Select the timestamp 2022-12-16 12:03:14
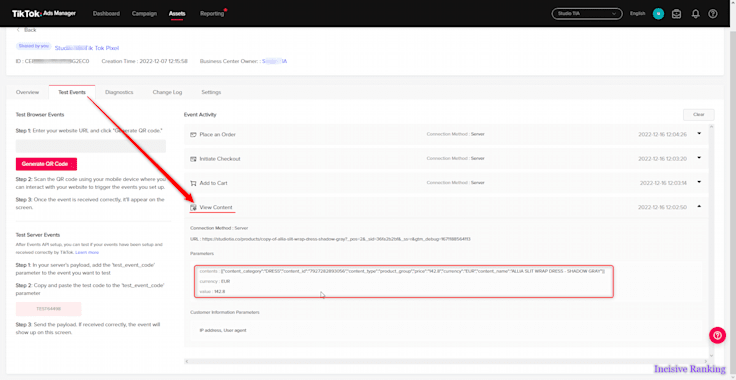The image size is (736, 380). coord(663,183)
